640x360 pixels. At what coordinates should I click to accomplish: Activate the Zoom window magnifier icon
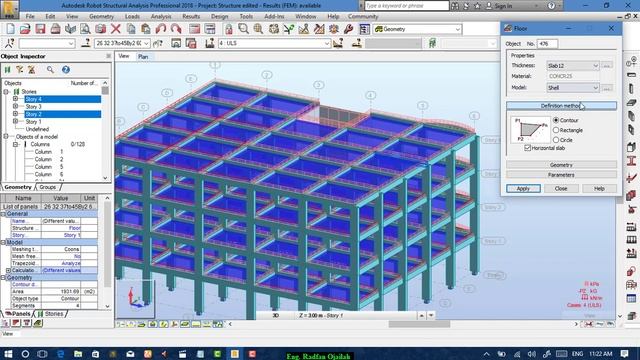coord(243,29)
